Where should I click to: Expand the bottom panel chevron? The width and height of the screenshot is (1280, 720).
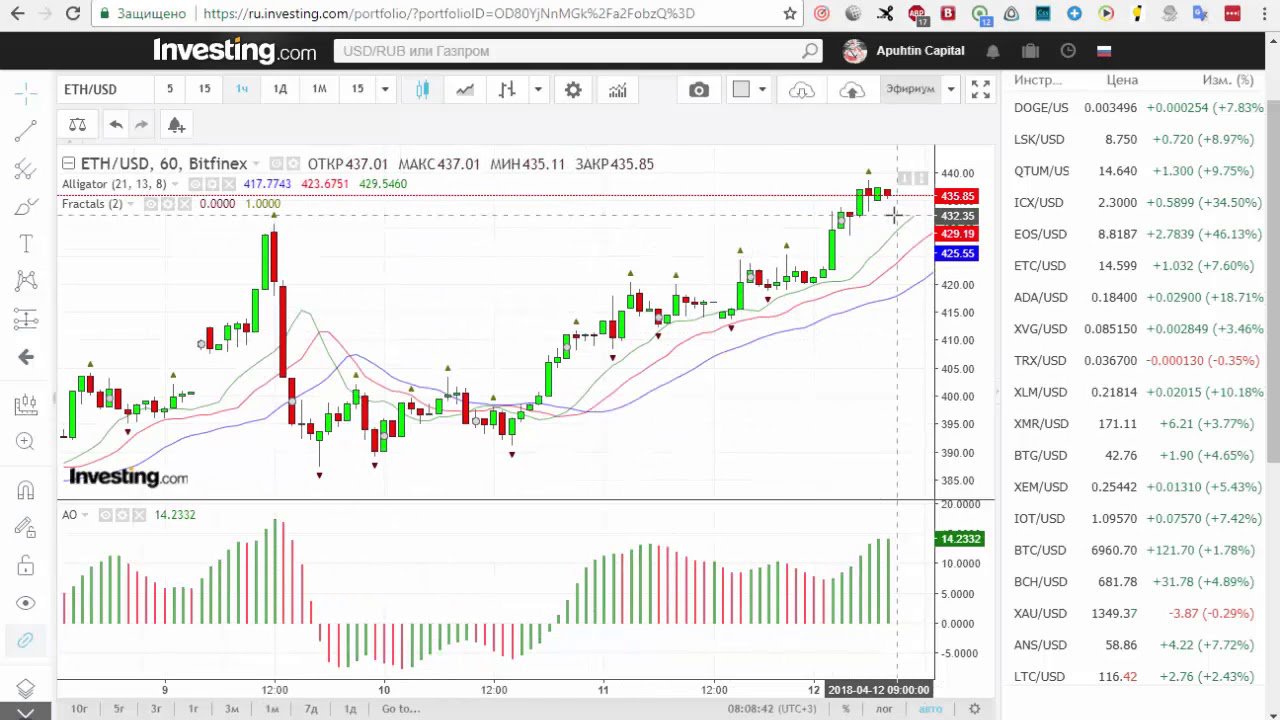27,712
